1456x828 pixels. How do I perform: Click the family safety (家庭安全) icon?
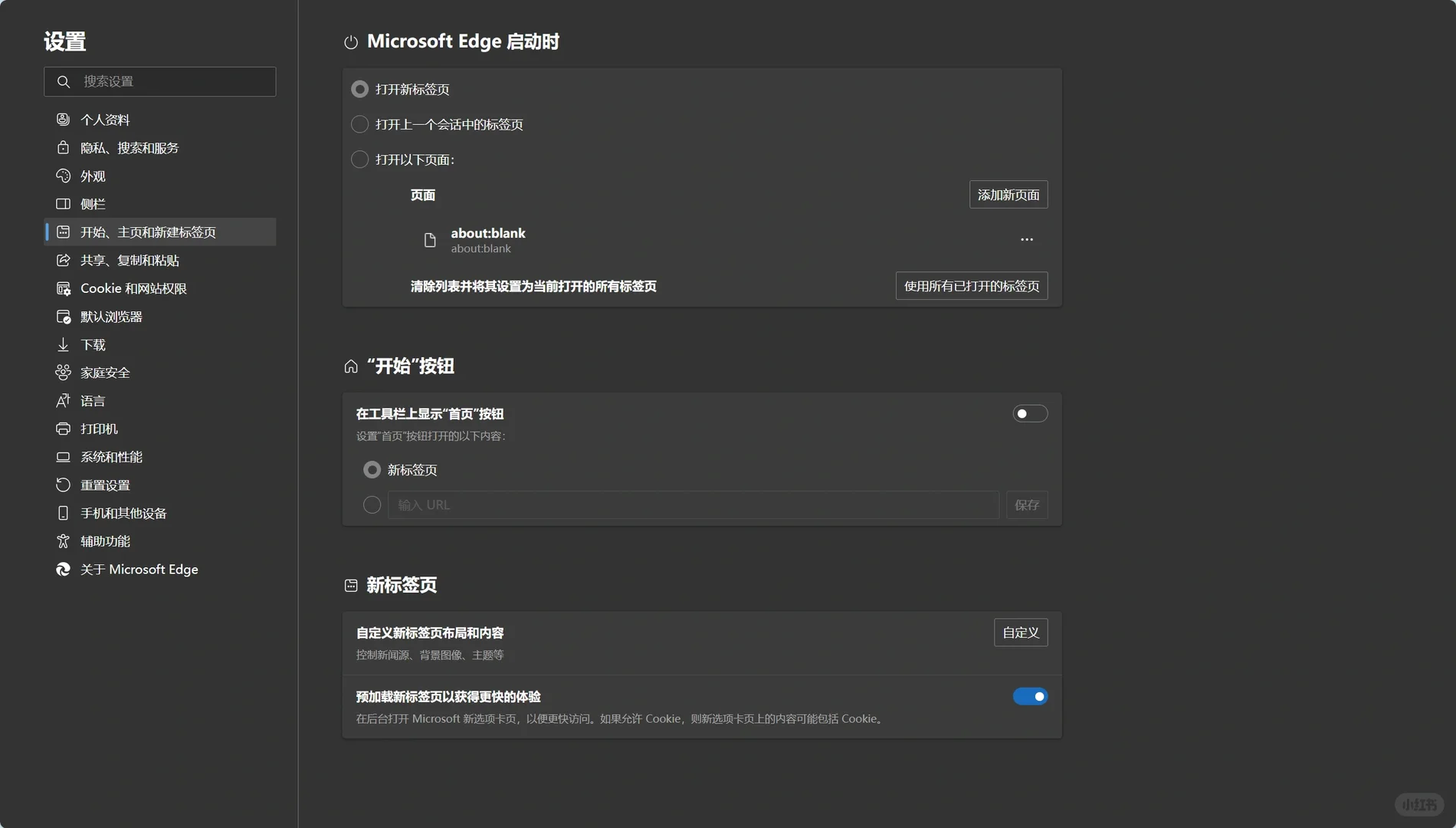tap(63, 373)
